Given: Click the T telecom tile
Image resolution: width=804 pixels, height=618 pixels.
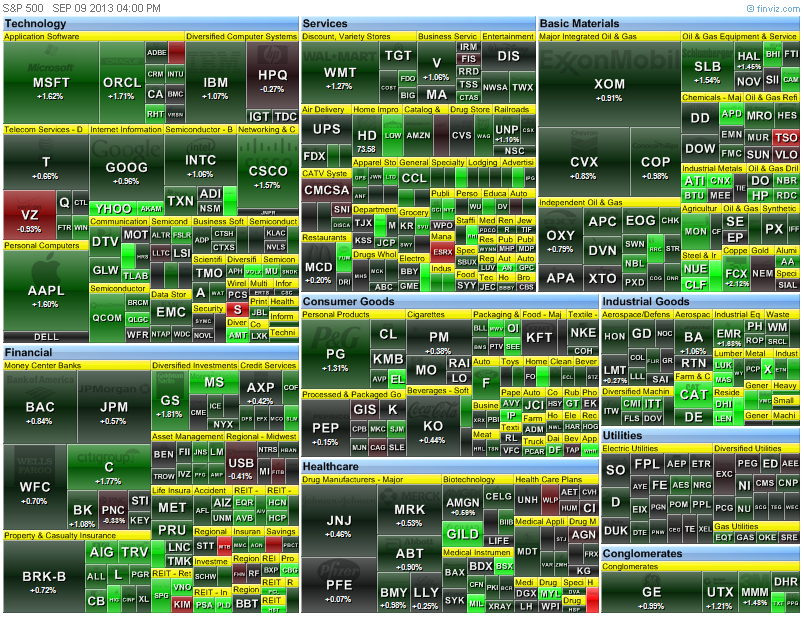Looking at the screenshot, I should (46, 163).
